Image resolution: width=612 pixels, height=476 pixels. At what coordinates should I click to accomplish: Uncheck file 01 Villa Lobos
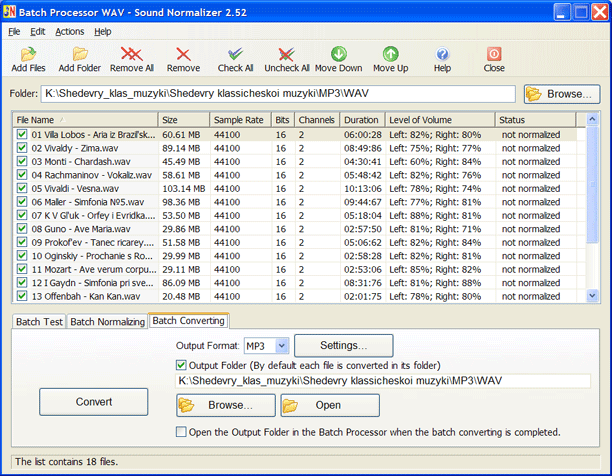tap(22, 135)
